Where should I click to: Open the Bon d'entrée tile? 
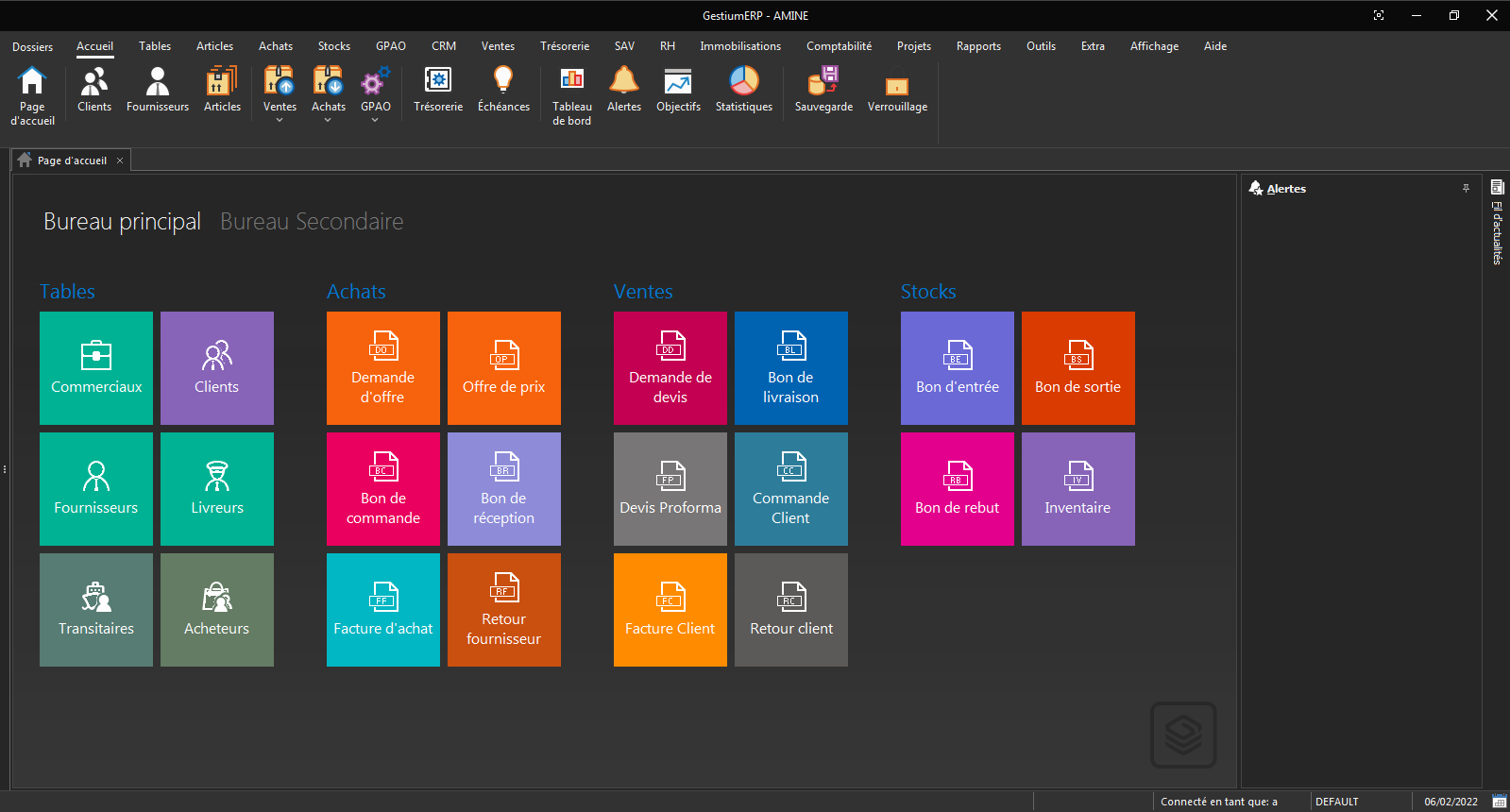click(x=958, y=368)
